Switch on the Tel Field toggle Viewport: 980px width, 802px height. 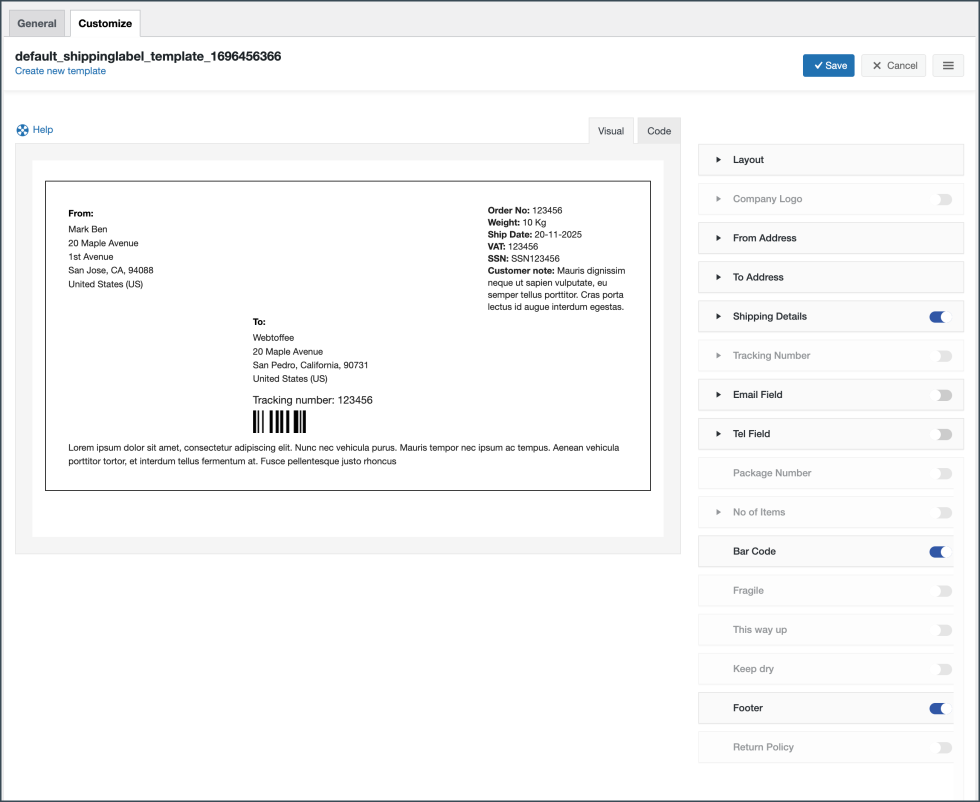pyautogui.click(x=941, y=434)
